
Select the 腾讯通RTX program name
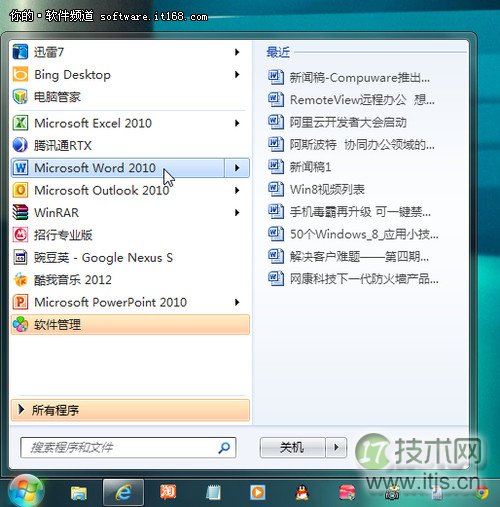pos(63,145)
